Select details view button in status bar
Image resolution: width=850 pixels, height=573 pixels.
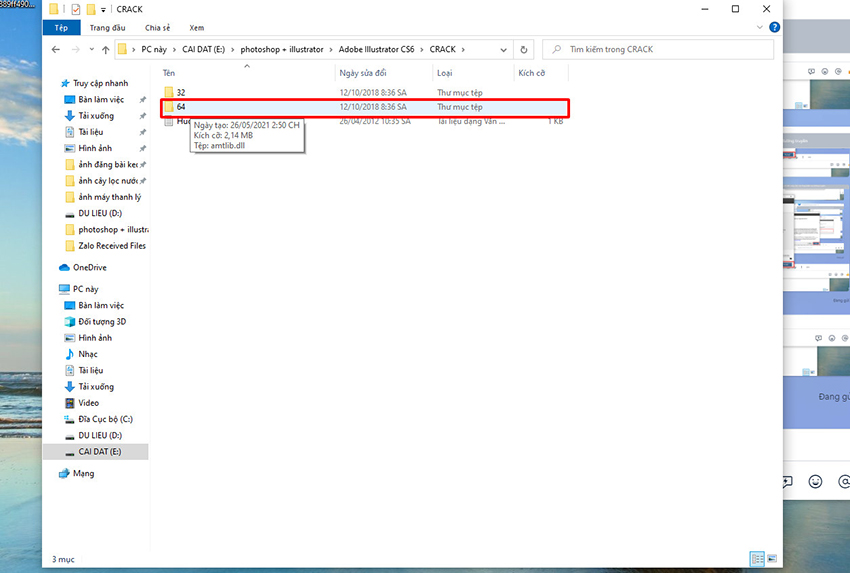coord(757,559)
